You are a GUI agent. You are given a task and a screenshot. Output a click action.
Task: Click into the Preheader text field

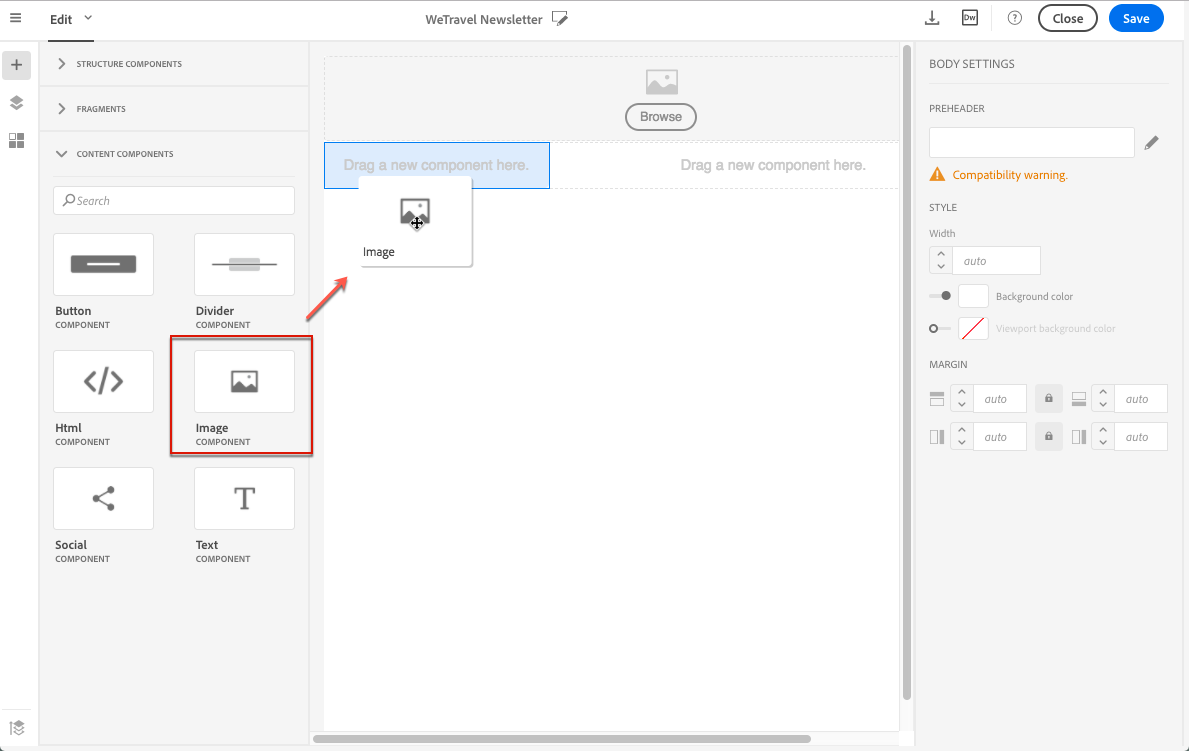coord(1031,143)
